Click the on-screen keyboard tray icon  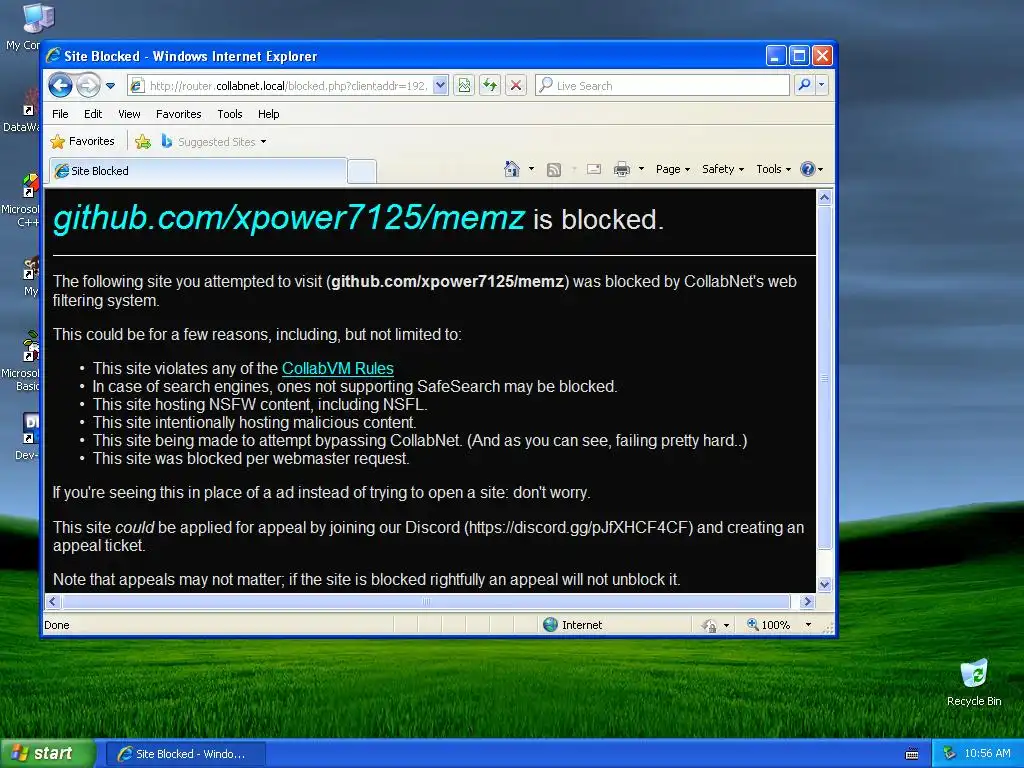(x=912, y=754)
